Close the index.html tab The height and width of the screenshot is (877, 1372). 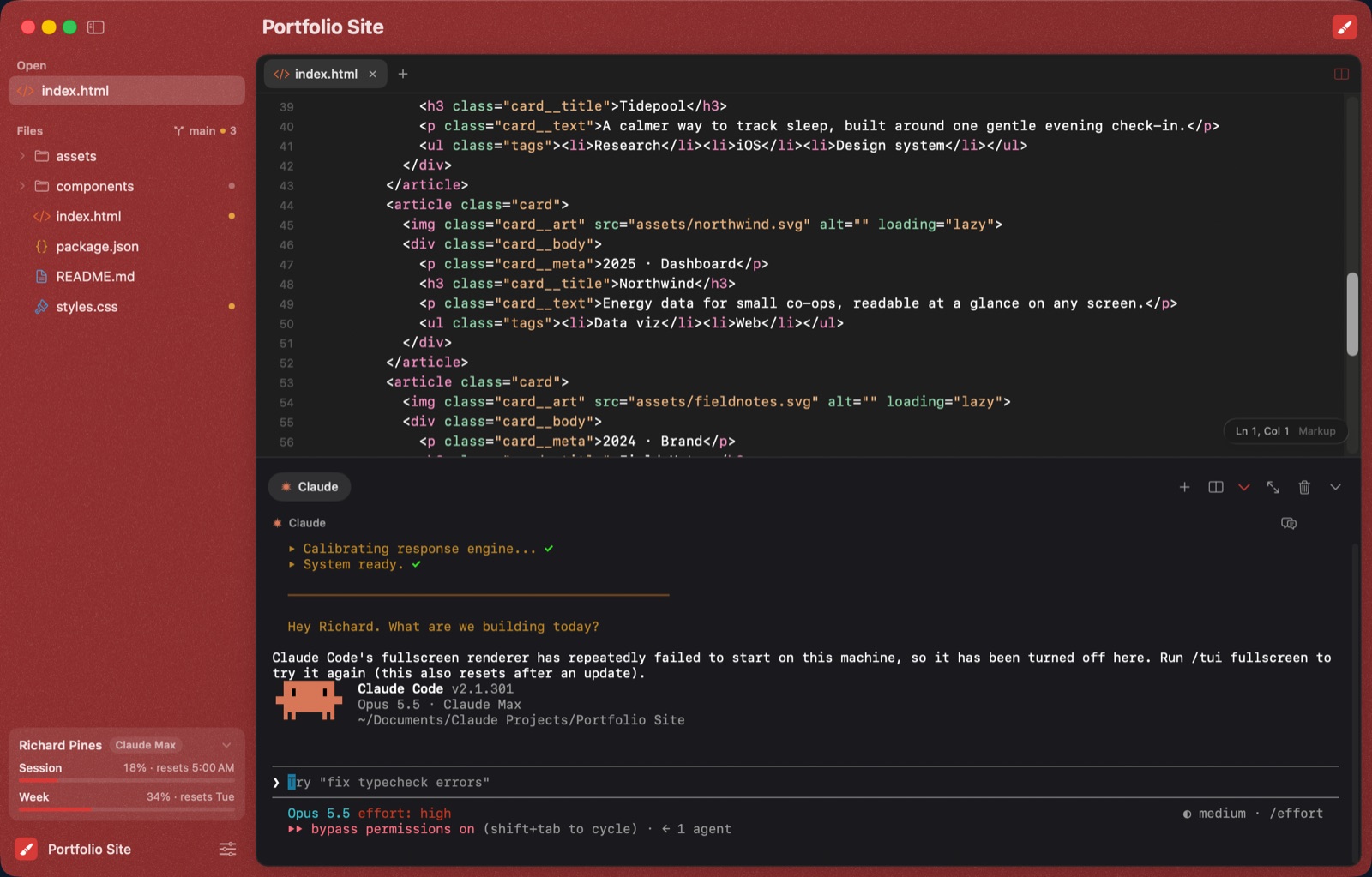click(373, 74)
